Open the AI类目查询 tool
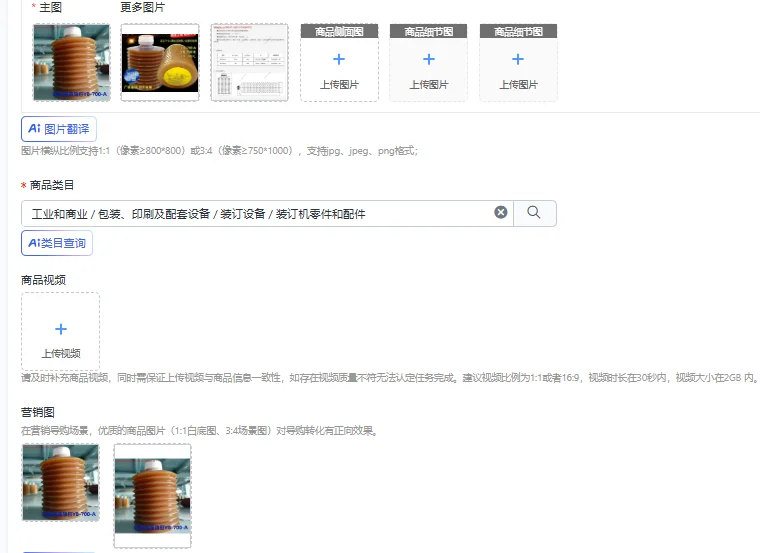 tap(57, 243)
